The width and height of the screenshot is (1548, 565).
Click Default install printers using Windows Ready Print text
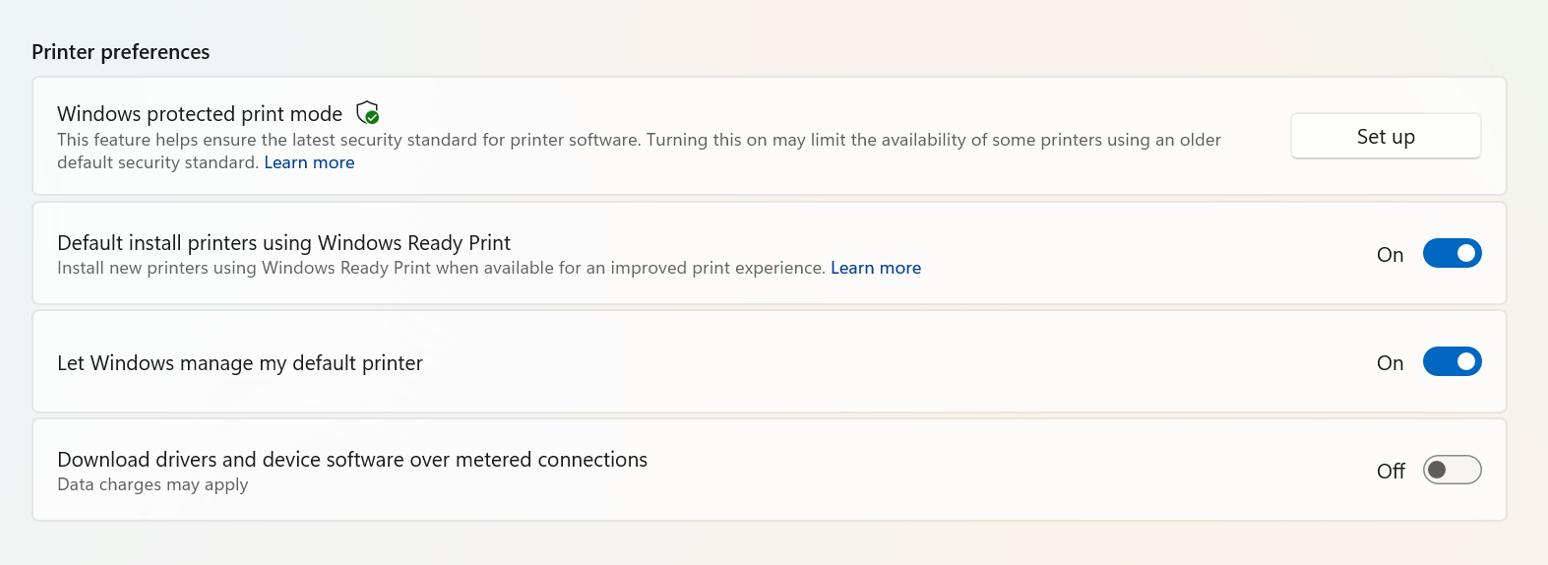284,243
